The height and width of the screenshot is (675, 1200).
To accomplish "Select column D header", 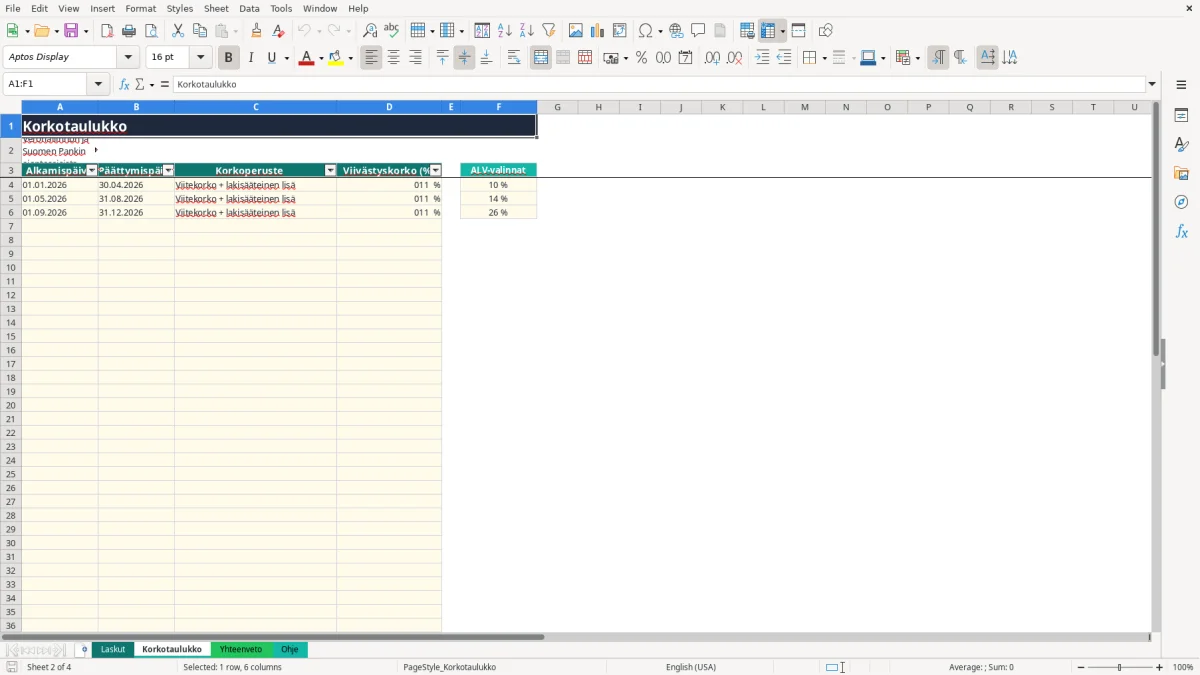I will tap(389, 107).
